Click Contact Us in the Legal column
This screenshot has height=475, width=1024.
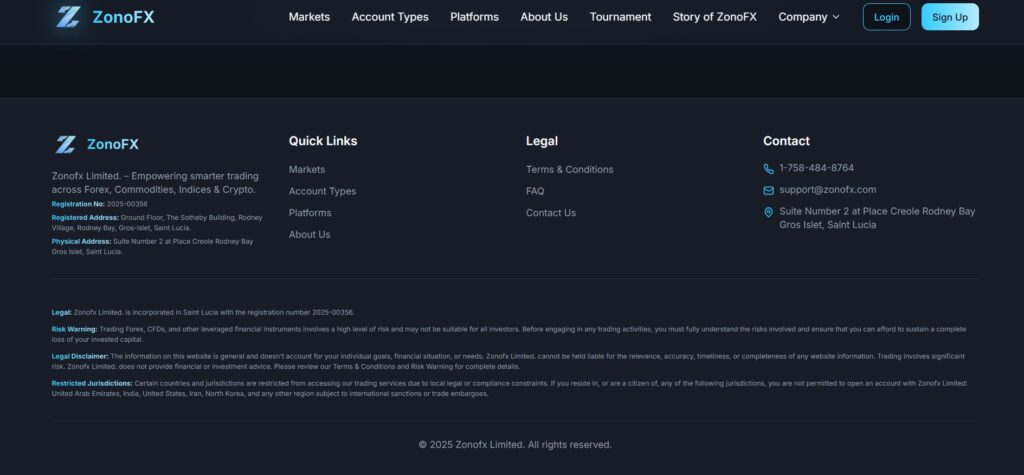[x=551, y=213]
